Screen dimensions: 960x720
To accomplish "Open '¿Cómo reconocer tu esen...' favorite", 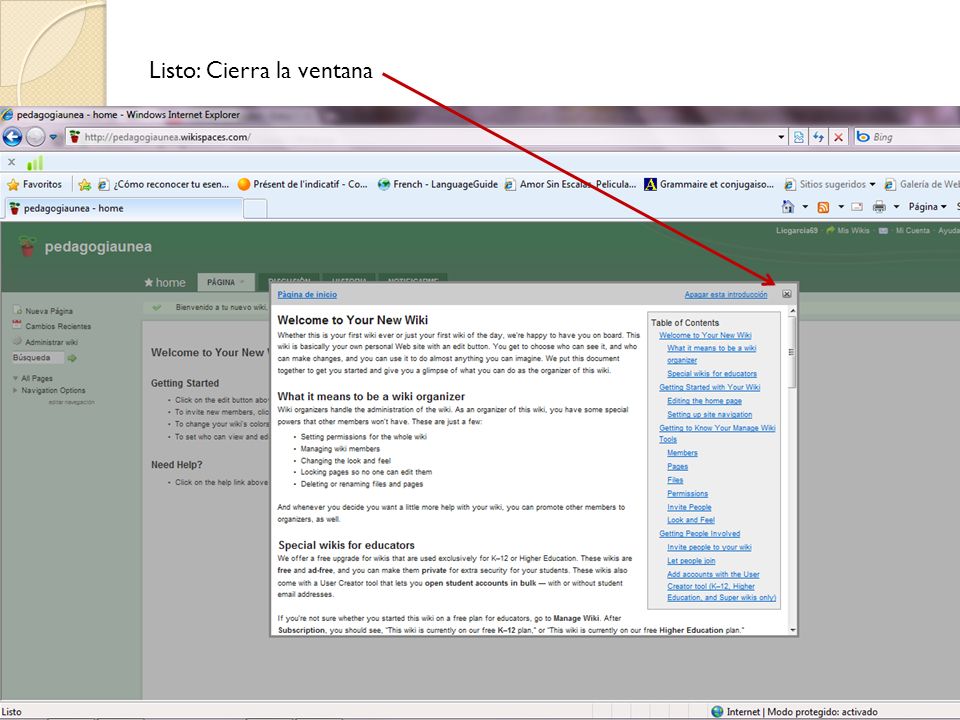I will pos(163,184).
